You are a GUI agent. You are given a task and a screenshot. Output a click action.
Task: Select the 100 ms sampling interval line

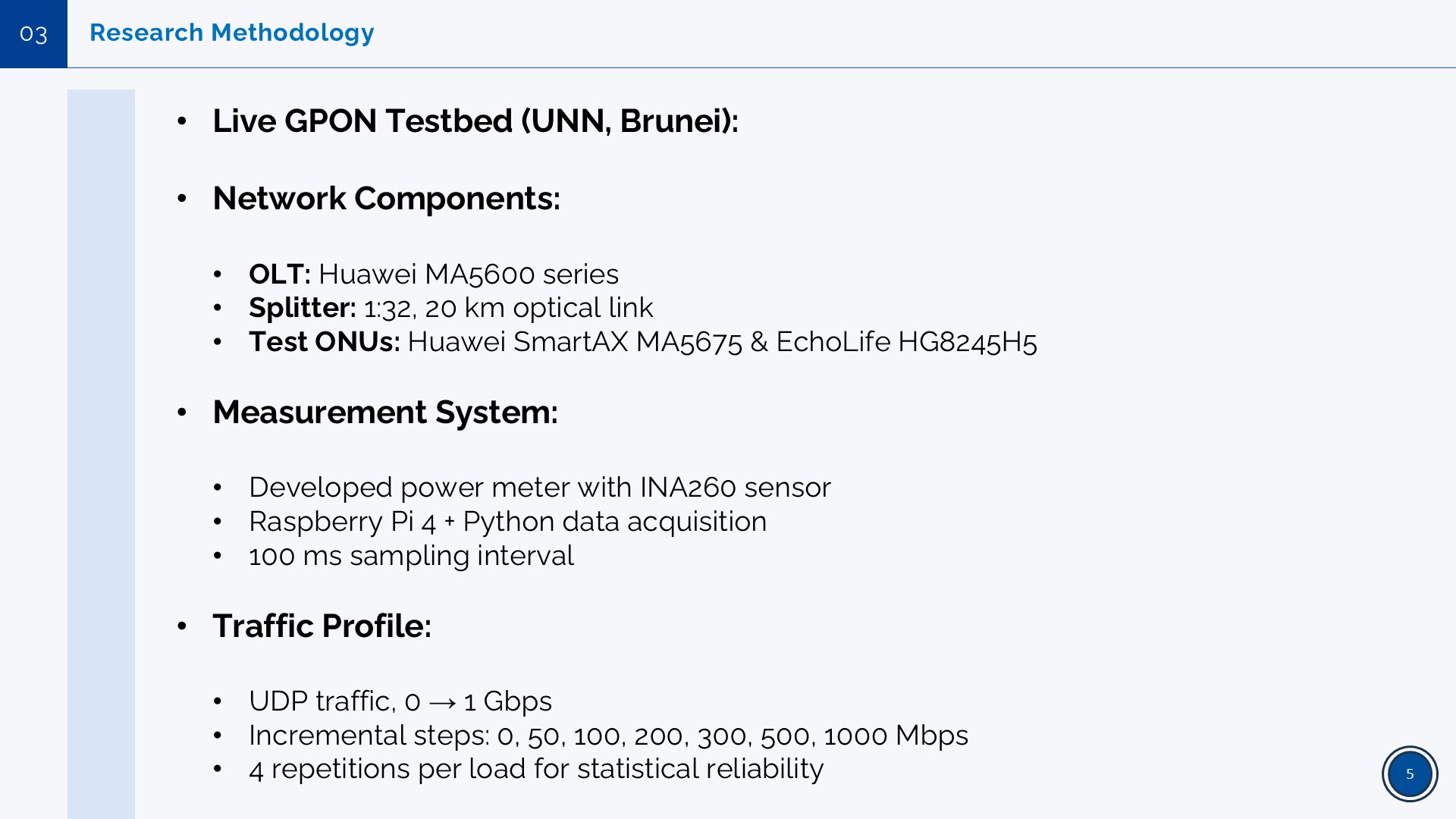pos(411,556)
